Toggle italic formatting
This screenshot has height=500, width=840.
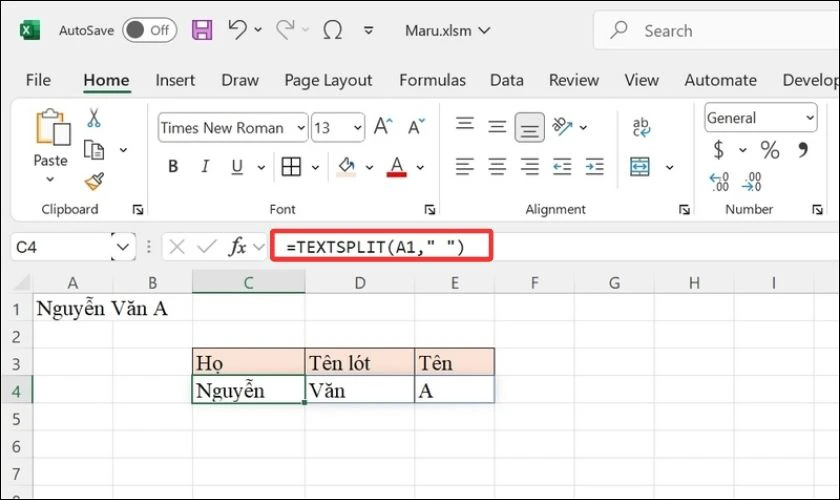[x=205, y=167]
